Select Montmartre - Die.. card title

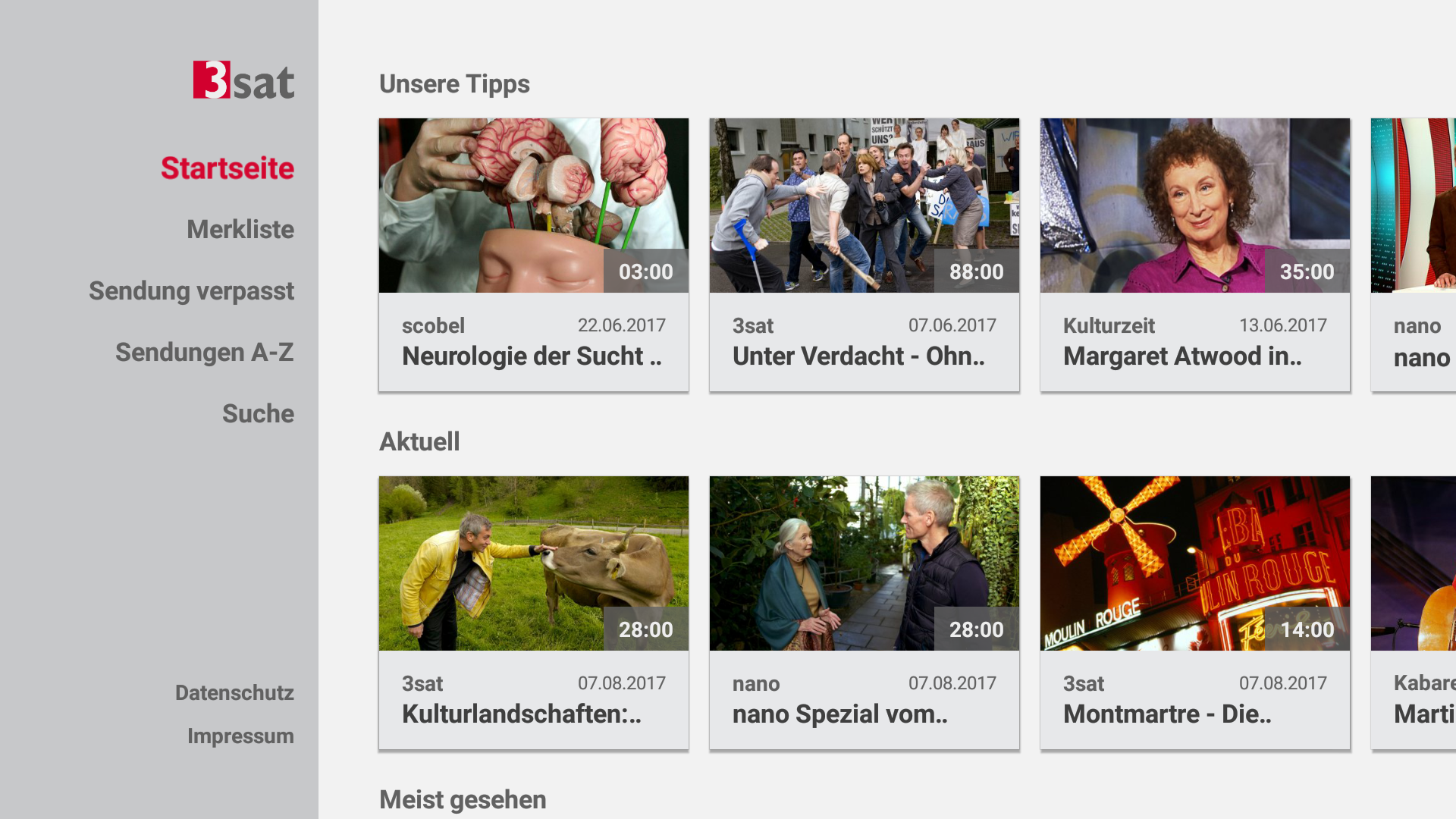click(1167, 714)
